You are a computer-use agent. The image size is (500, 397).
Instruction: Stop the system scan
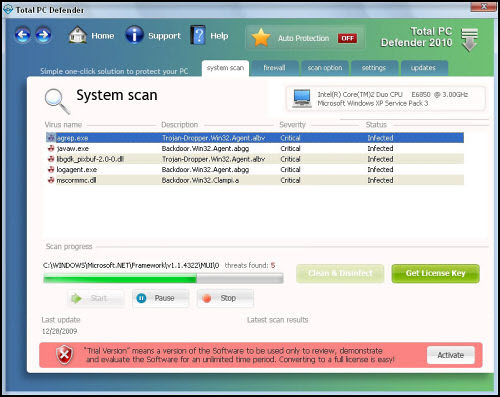(225, 298)
